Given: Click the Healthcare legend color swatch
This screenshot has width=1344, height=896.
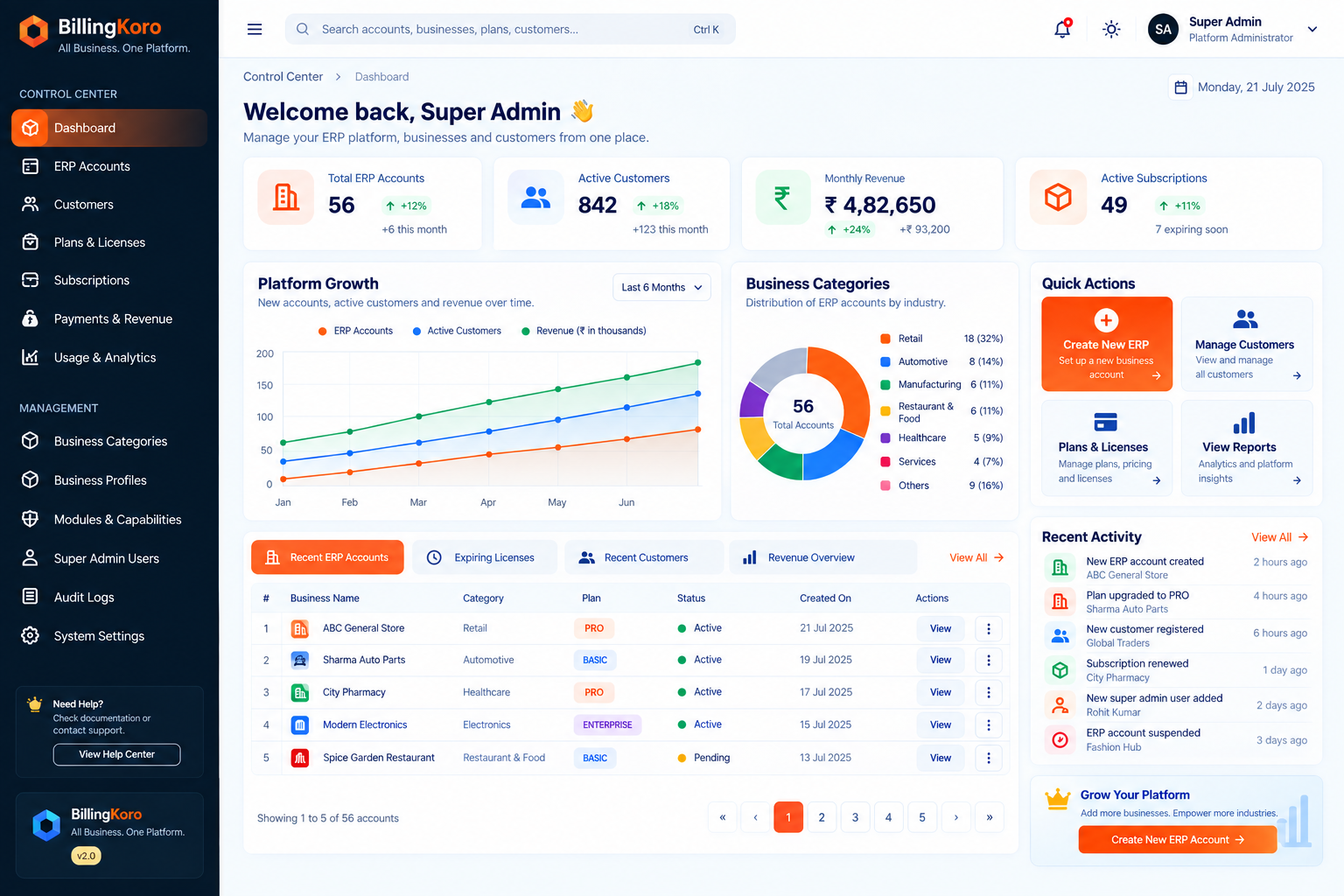Looking at the screenshot, I should point(885,437).
